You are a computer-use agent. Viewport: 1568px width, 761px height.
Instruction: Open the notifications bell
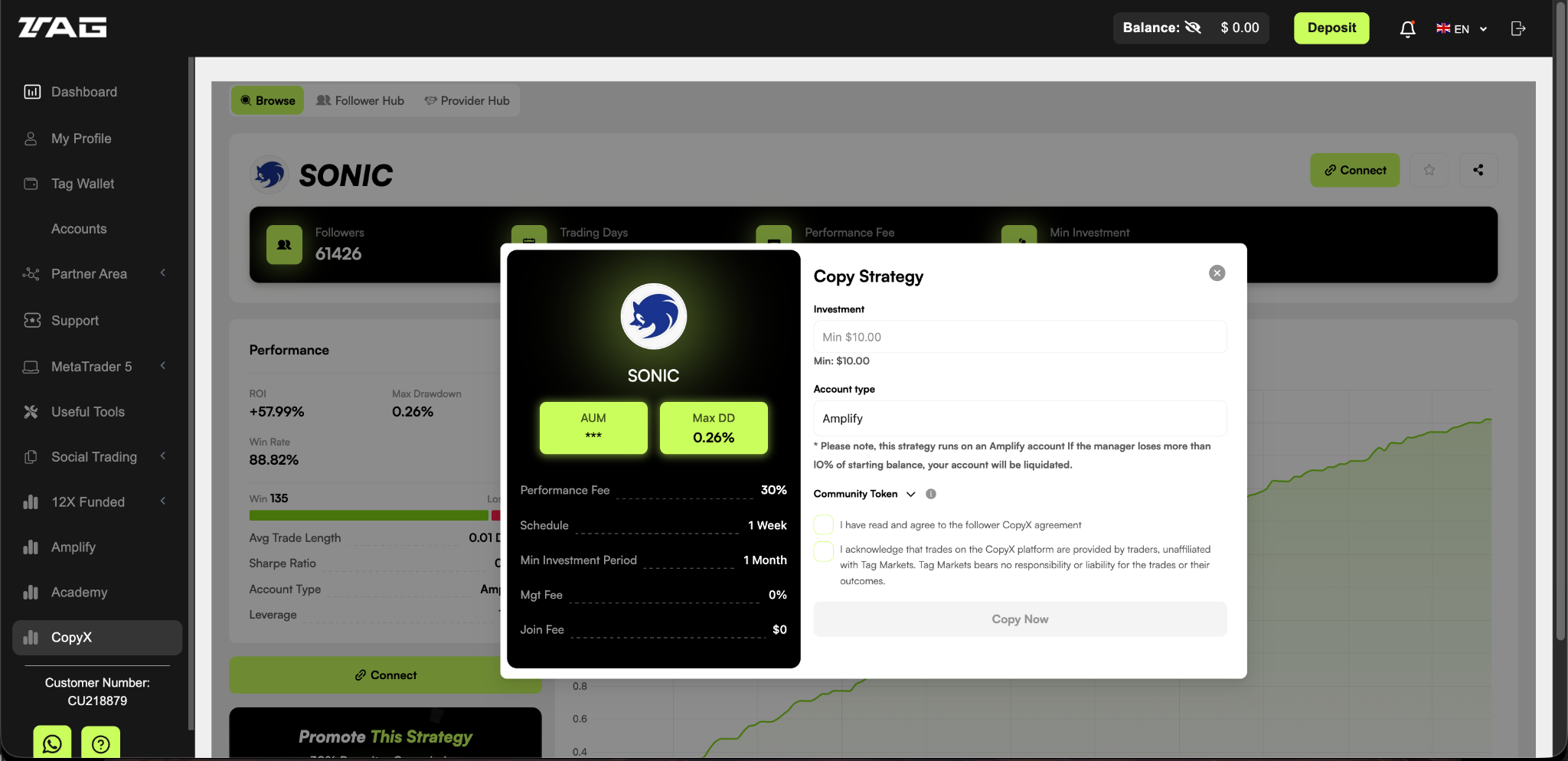[x=1406, y=28]
